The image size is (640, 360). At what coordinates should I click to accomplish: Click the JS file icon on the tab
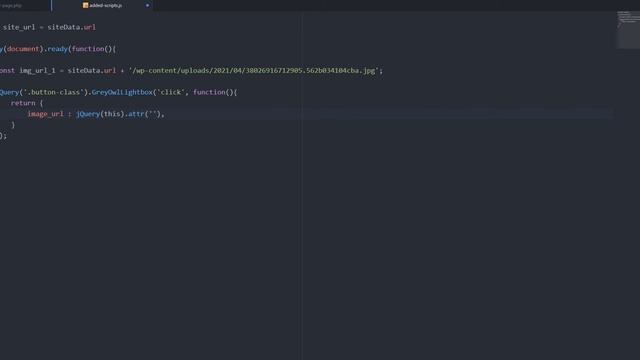pyautogui.click(x=85, y=5)
